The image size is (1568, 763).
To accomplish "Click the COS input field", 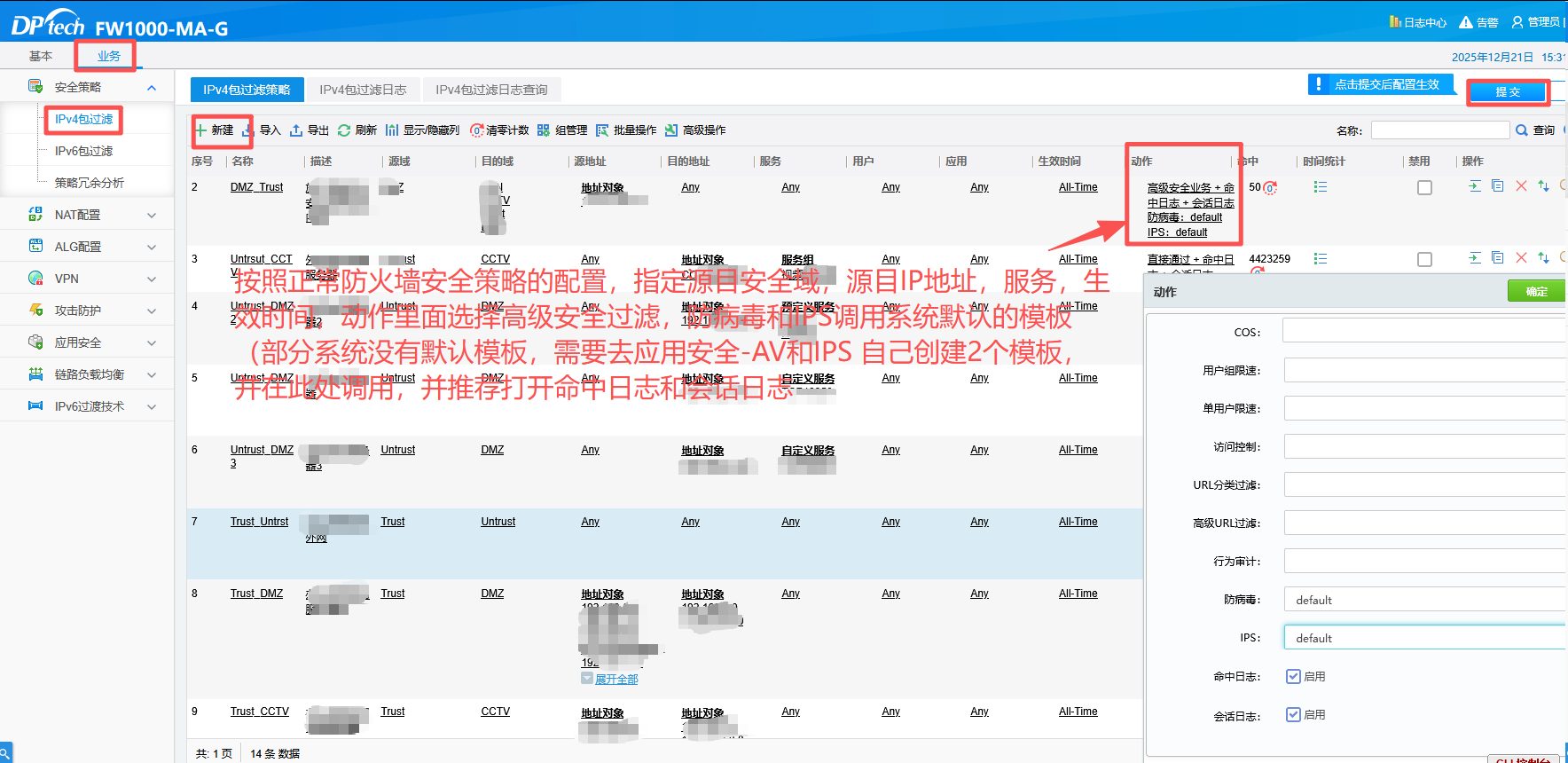I will pos(1425,332).
